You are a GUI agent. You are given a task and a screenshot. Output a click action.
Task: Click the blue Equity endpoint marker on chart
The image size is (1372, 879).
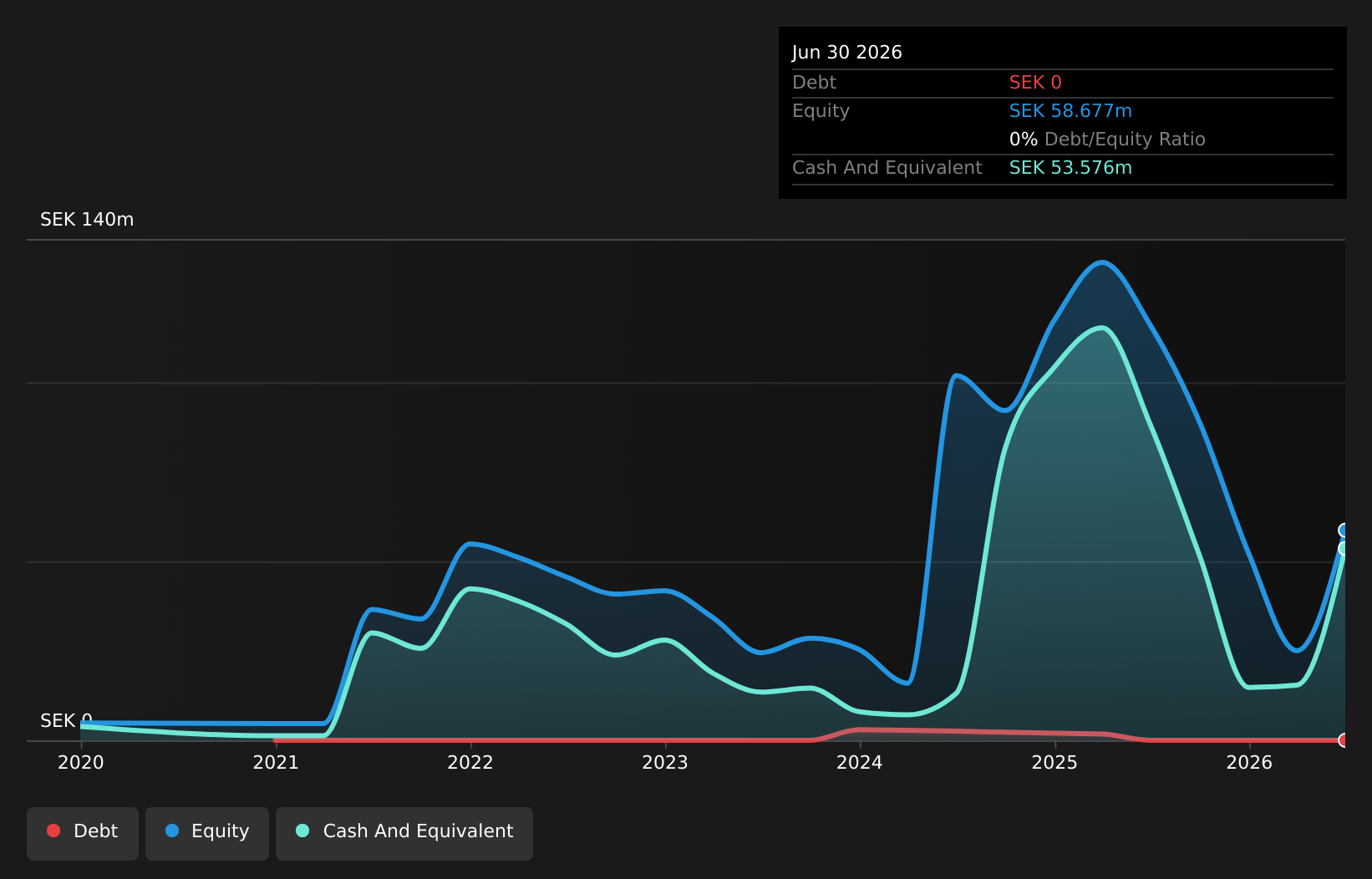(x=1344, y=531)
